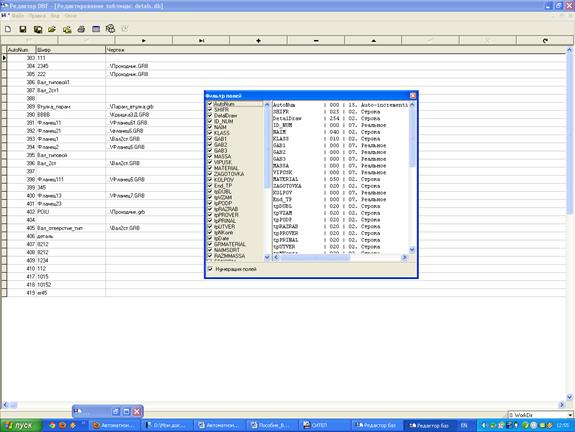This screenshot has width=575, height=432.
Task: Jump to last record in navigator
Action: tap(201, 40)
